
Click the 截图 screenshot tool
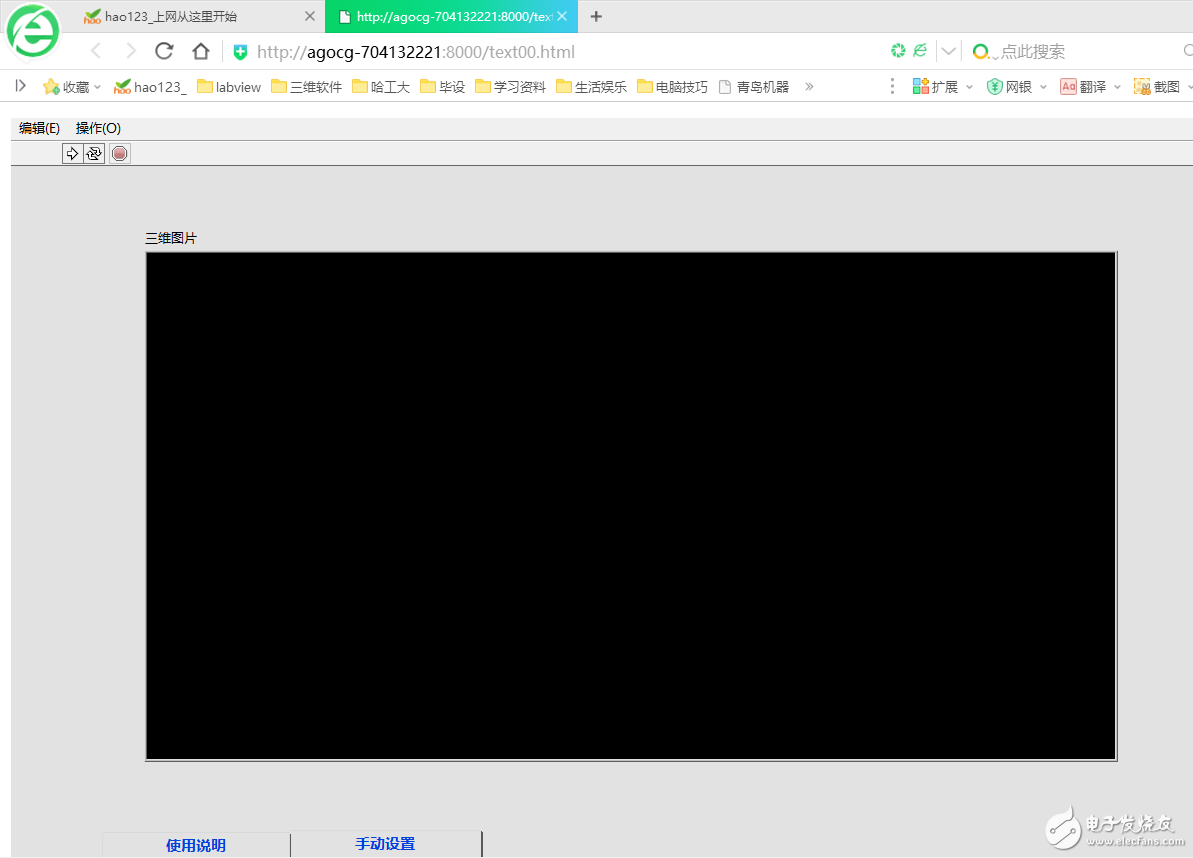[x=1157, y=87]
